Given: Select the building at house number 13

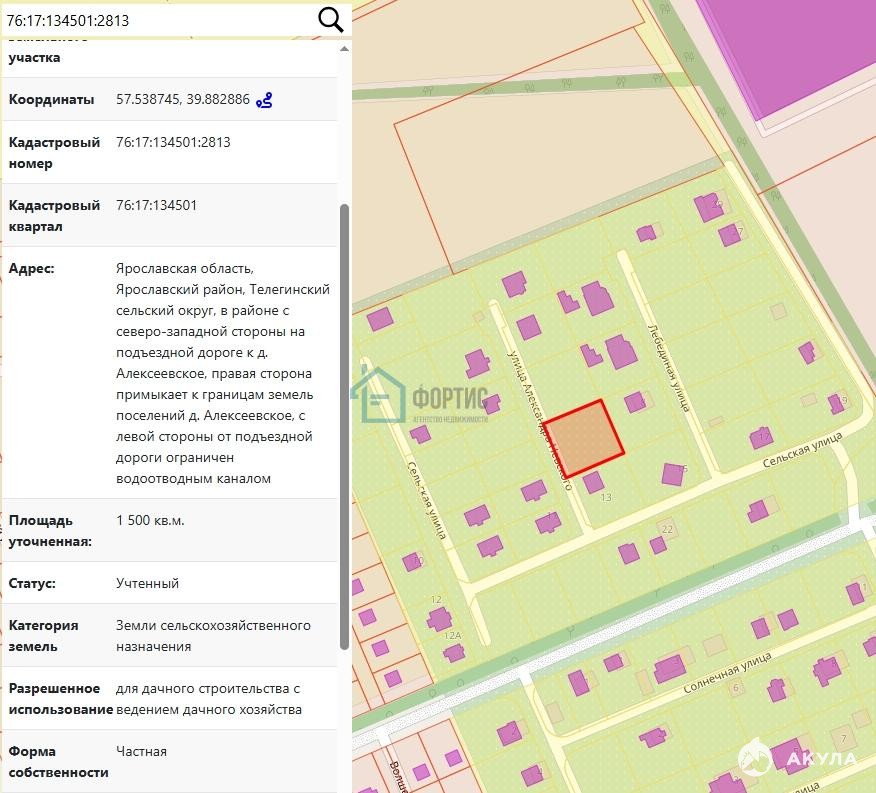Looking at the screenshot, I should (593, 482).
